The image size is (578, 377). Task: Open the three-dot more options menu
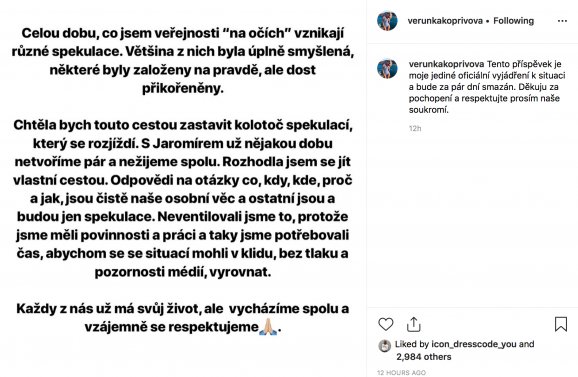[562, 21]
